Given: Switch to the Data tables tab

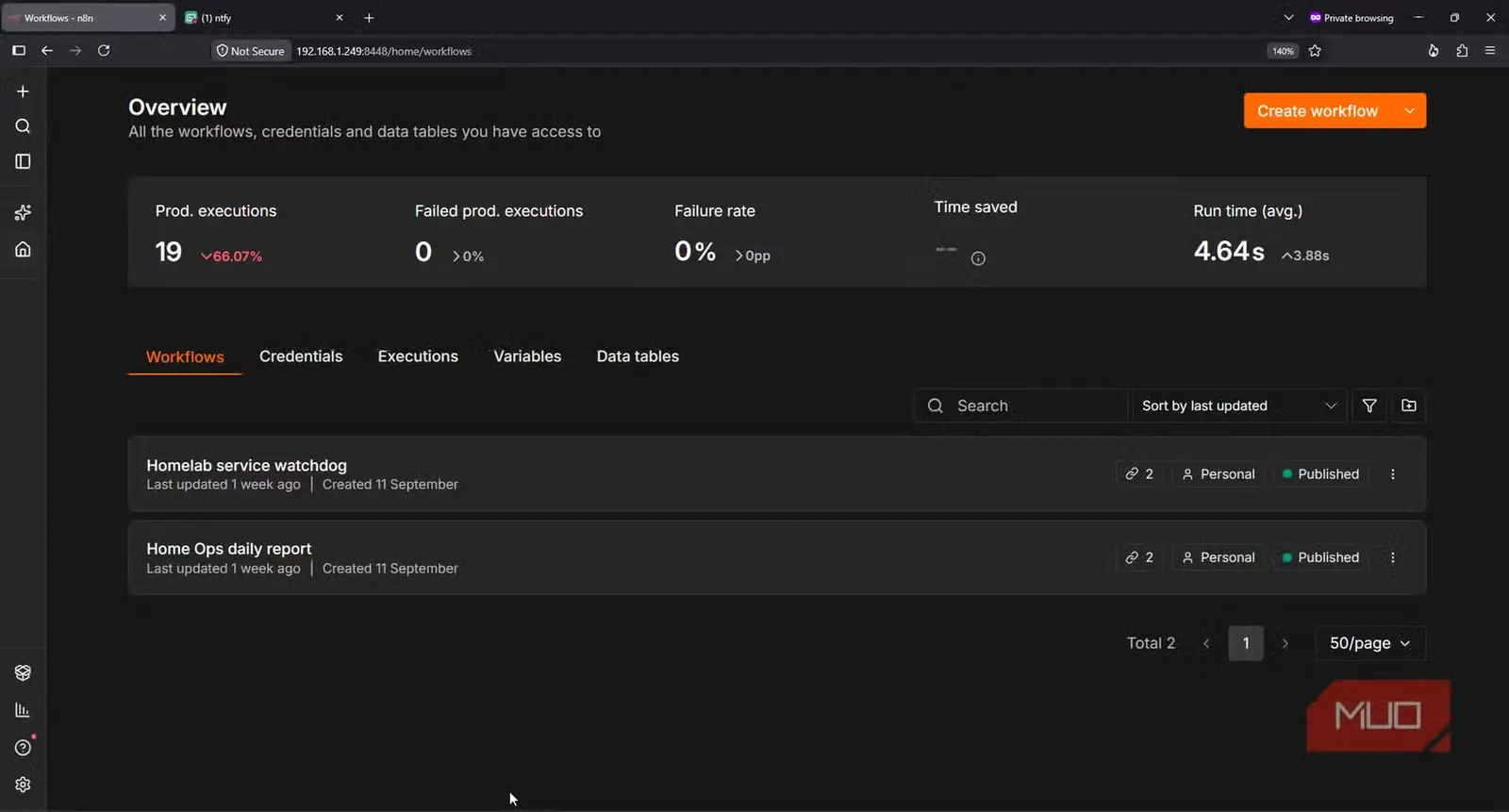Looking at the screenshot, I should [638, 356].
